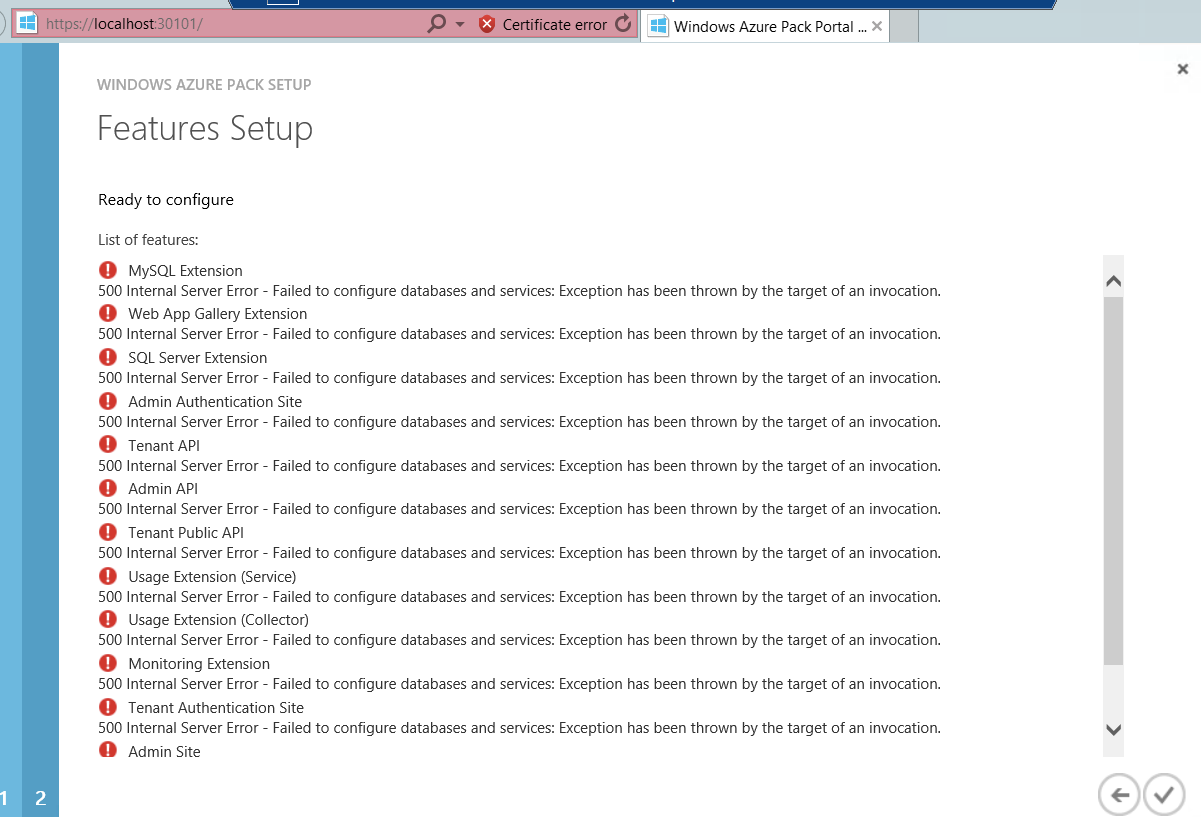Click the Admin Authentication Site label
Image resolution: width=1201 pixels, height=817 pixels.
(215, 402)
